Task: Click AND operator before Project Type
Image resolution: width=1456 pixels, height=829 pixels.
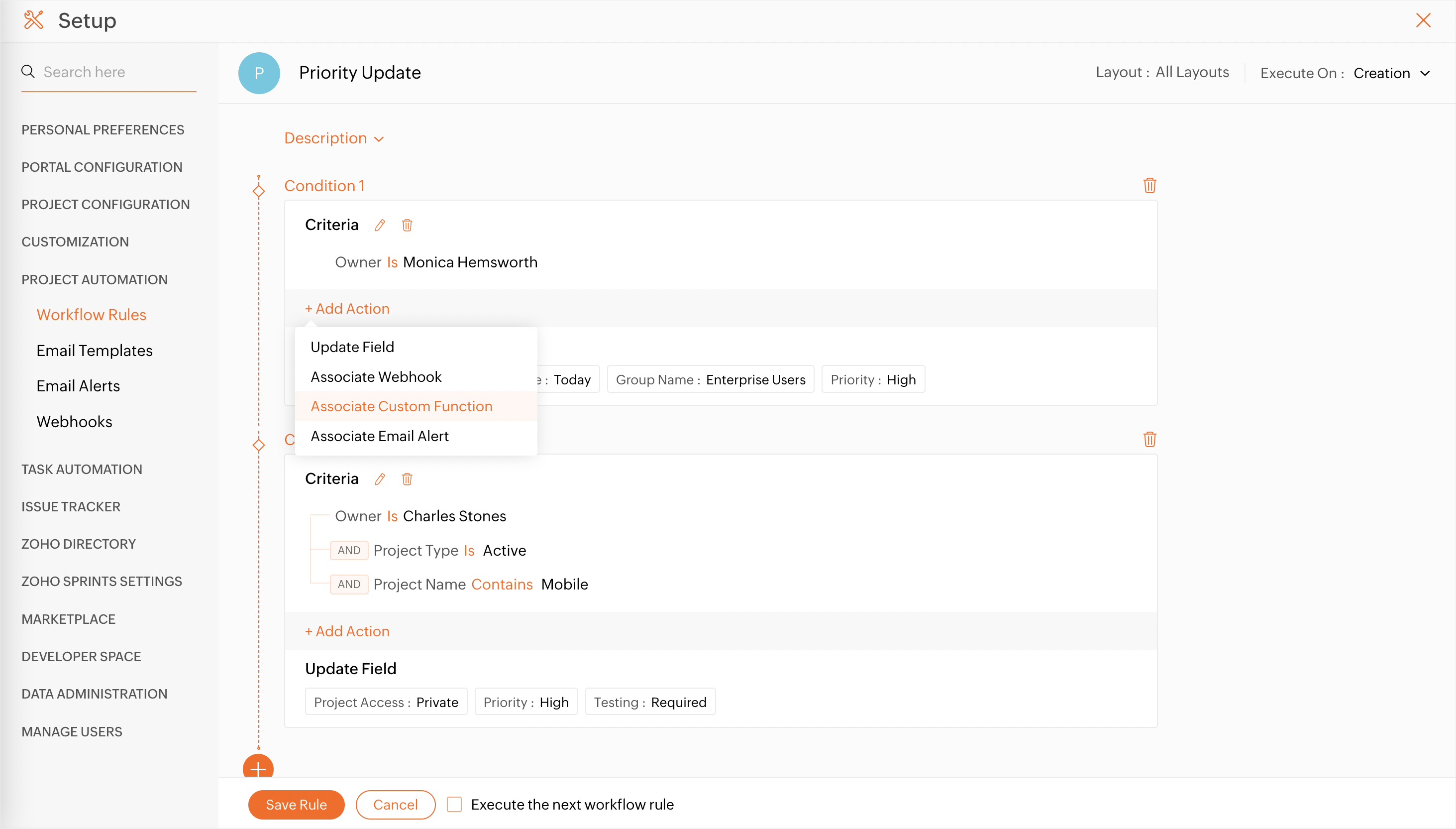Action: tap(349, 550)
